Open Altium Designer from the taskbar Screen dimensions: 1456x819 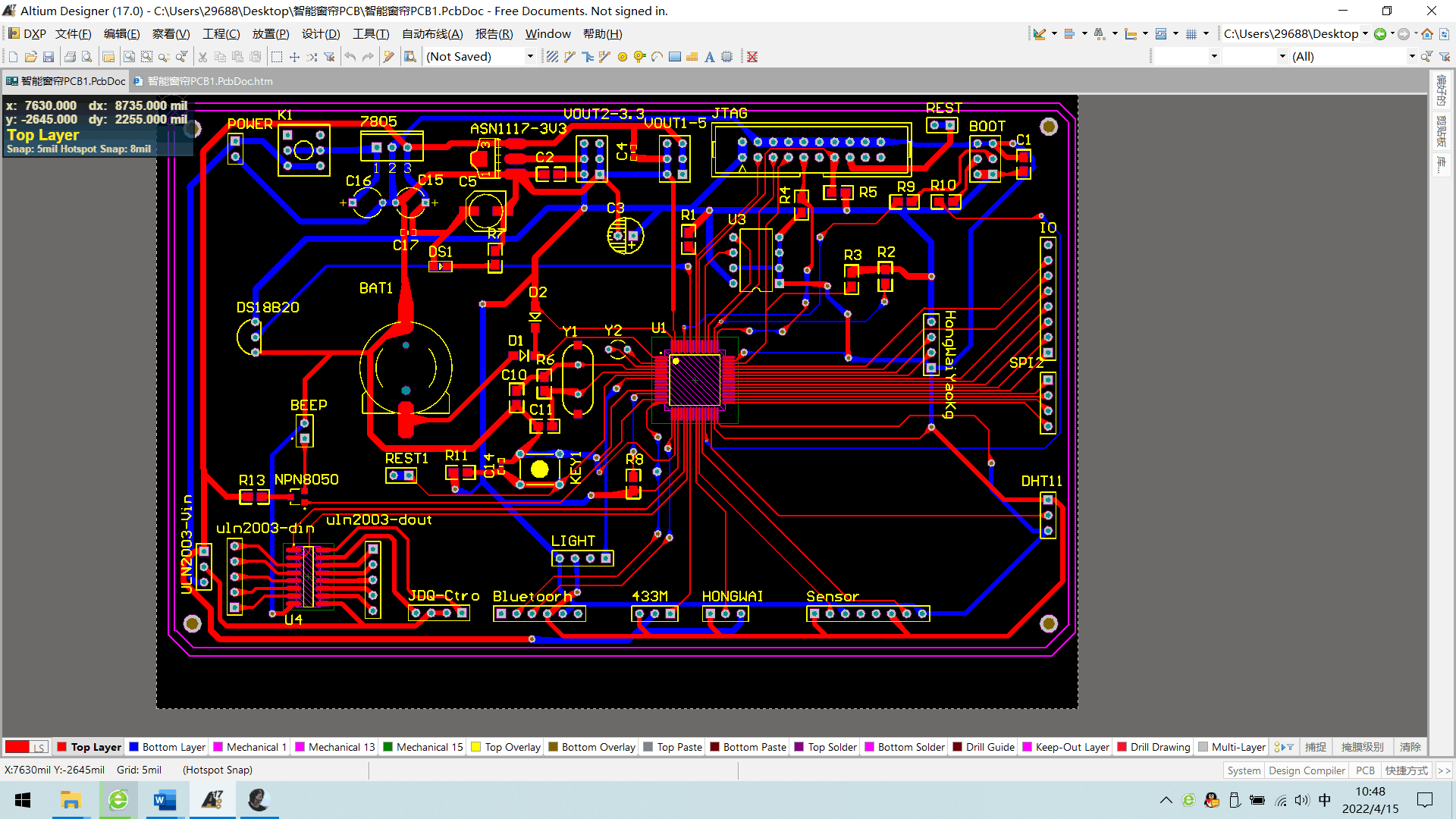(x=212, y=800)
